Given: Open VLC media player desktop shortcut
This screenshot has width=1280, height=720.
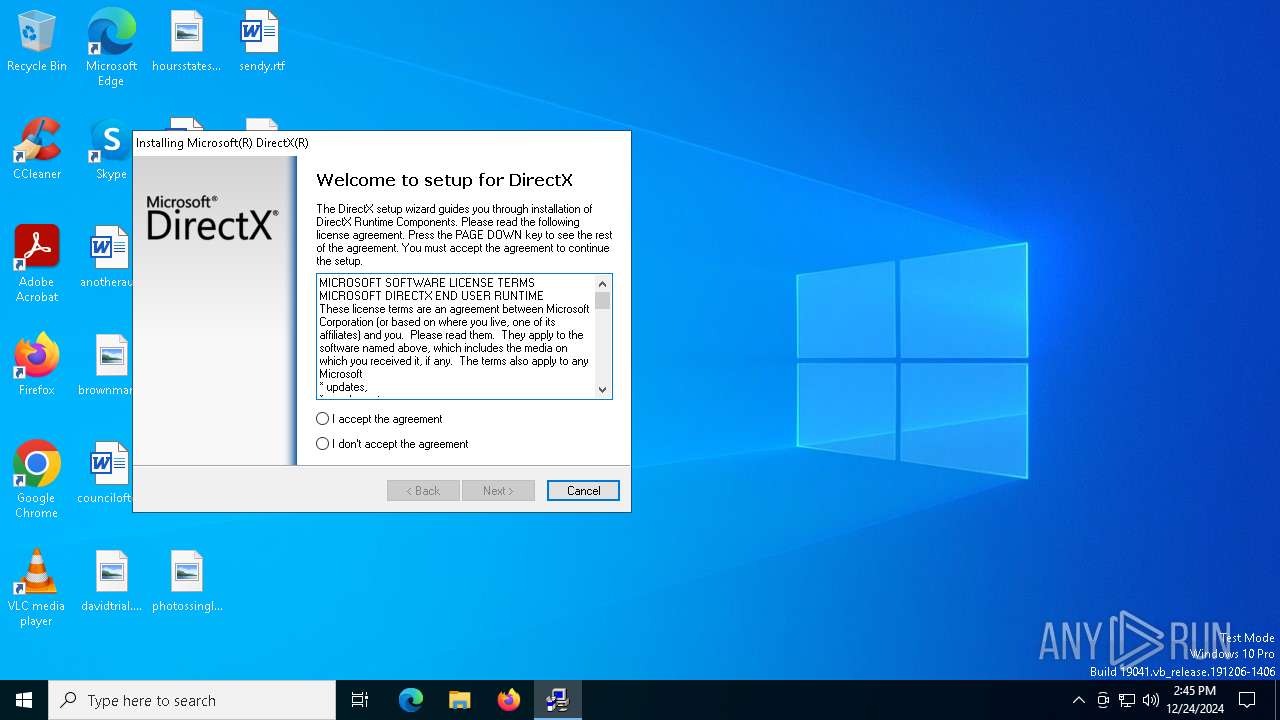Looking at the screenshot, I should click(37, 588).
